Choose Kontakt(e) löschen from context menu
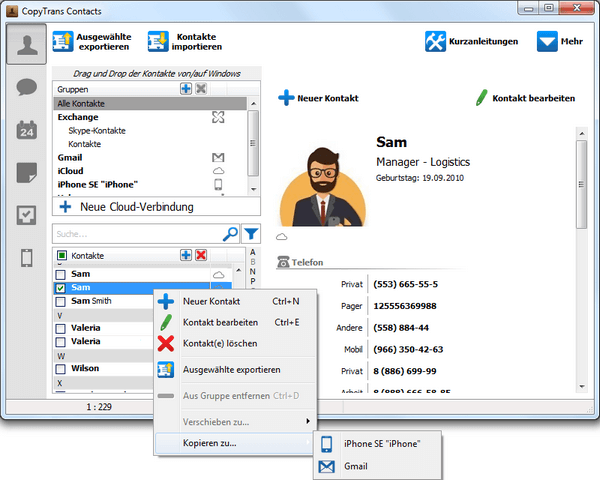Viewport: 600px width, 480px height. tap(235, 343)
